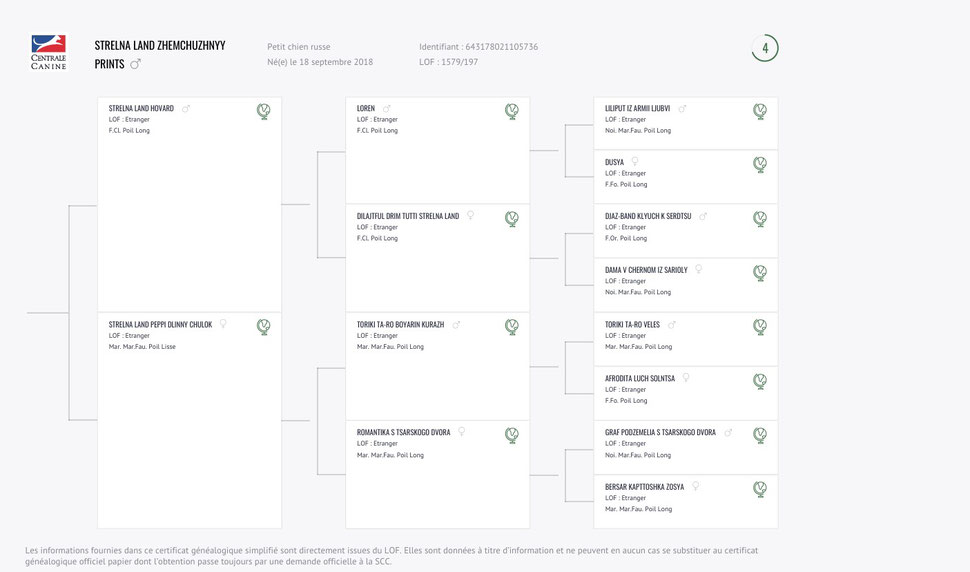This screenshot has height=572, width=970.
Task: Click the badge icon in DUSYA card
Action: 760,165
